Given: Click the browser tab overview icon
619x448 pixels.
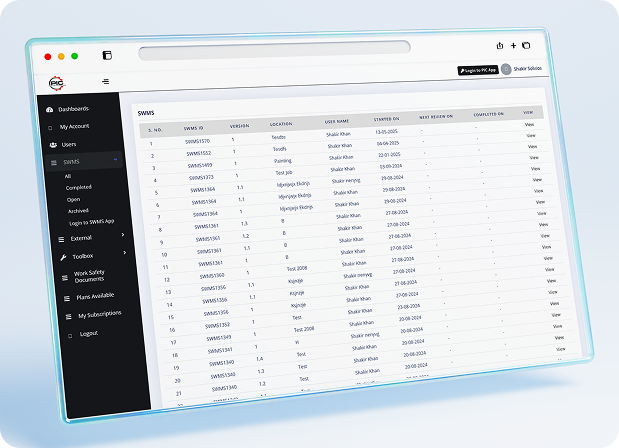Looking at the screenshot, I should click(x=526, y=45).
